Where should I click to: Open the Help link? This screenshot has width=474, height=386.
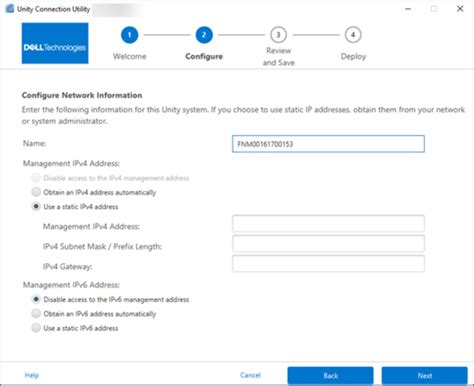[32, 375]
